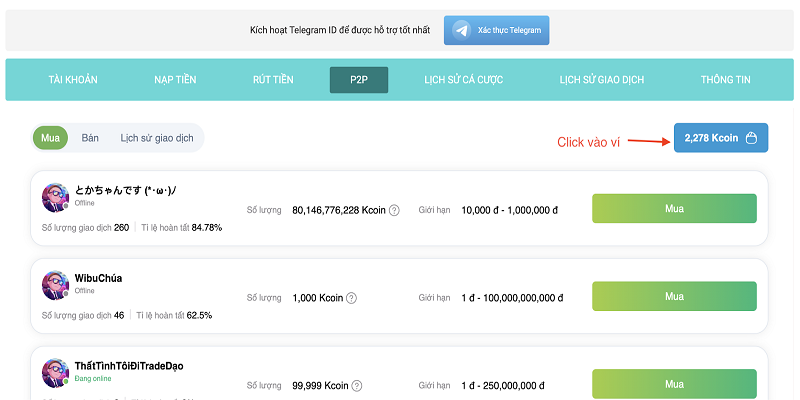Click completion rate 84.78%
This screenshot has height=400, width=800.
click(x=207, y=228)
